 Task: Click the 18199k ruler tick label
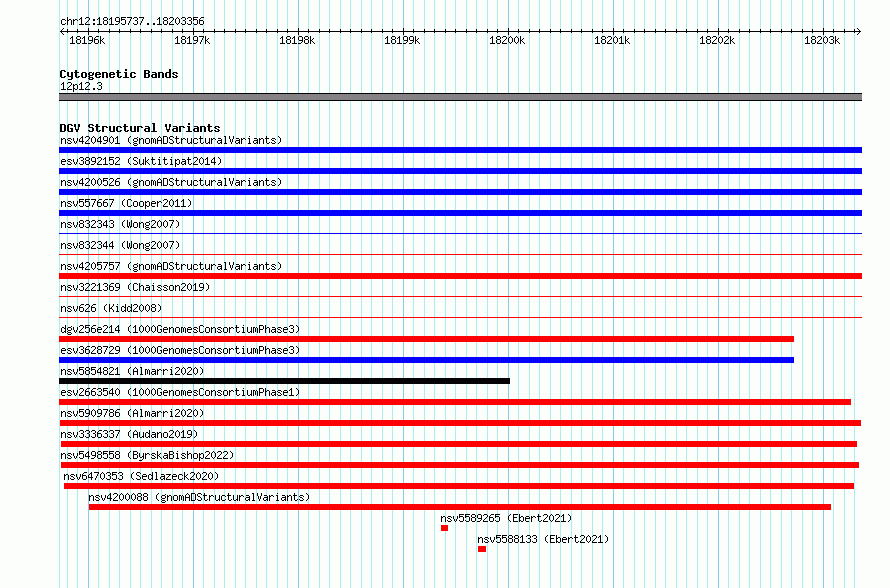click(x=402, y=40)
